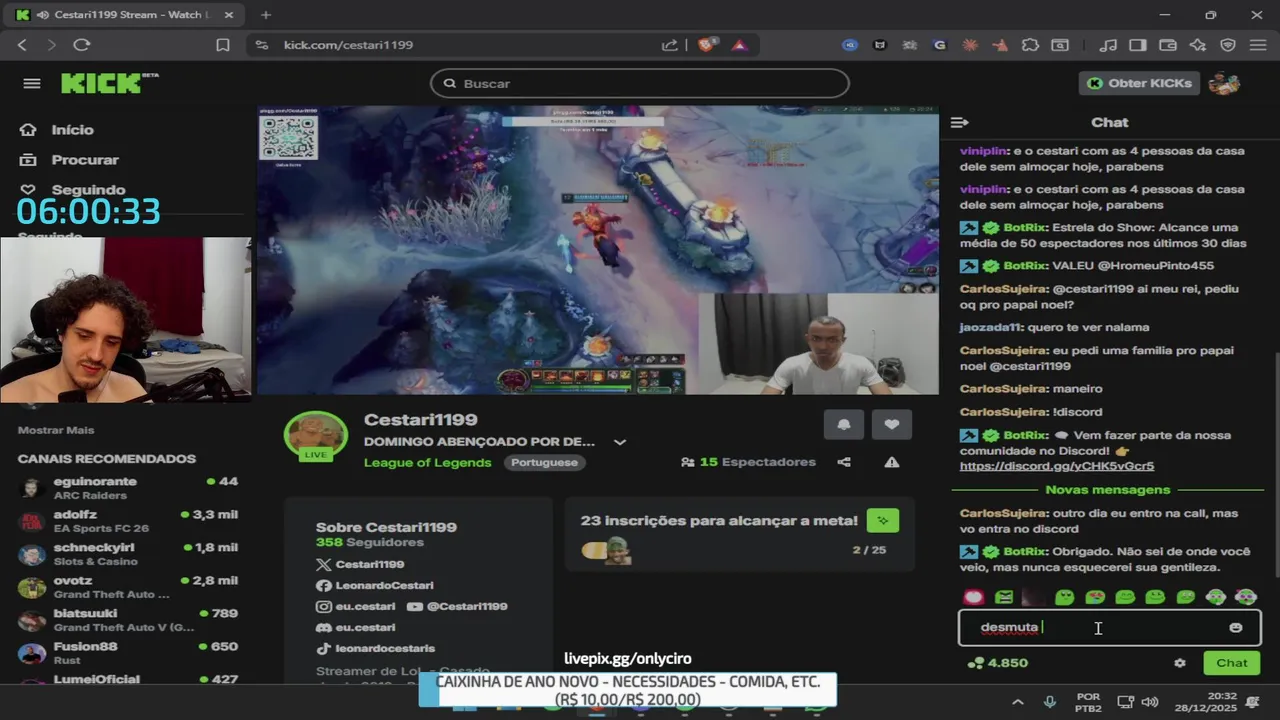This screenshot has height=720, width=1280.
Task: Open Seguindo in the sidebar
Action: [x=73, y=190]
